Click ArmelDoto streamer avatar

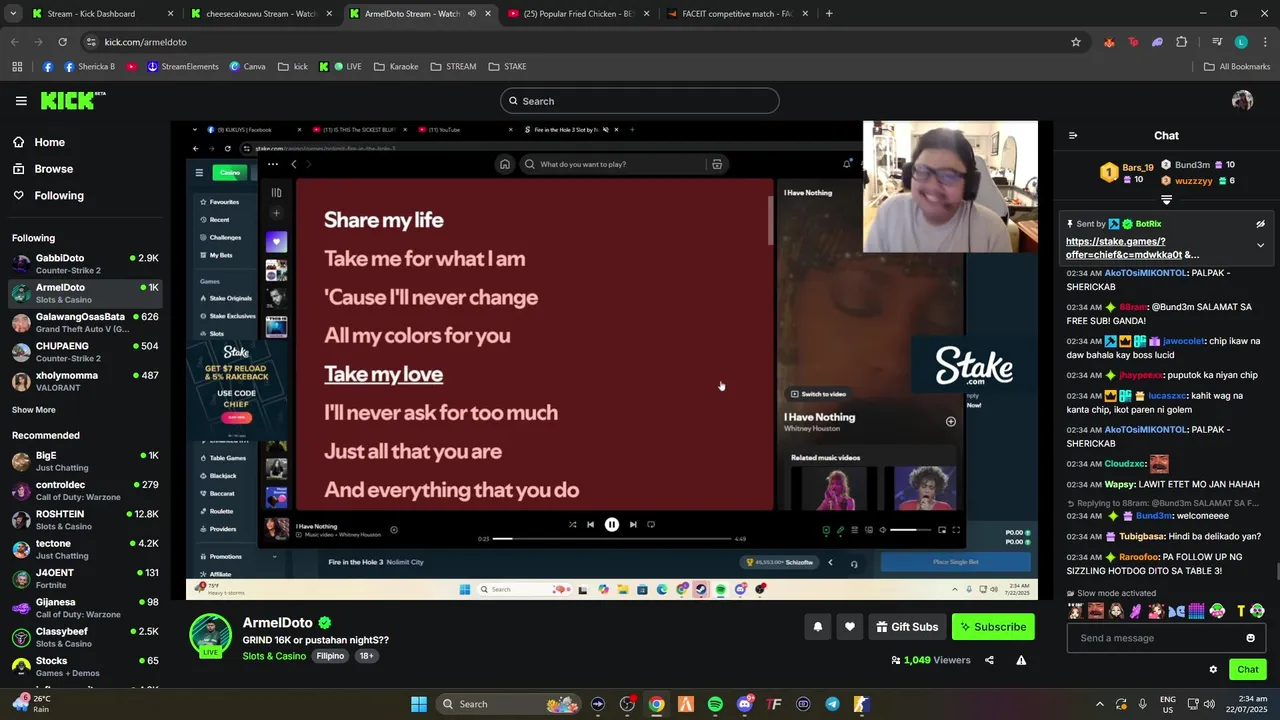coord(211,636)
